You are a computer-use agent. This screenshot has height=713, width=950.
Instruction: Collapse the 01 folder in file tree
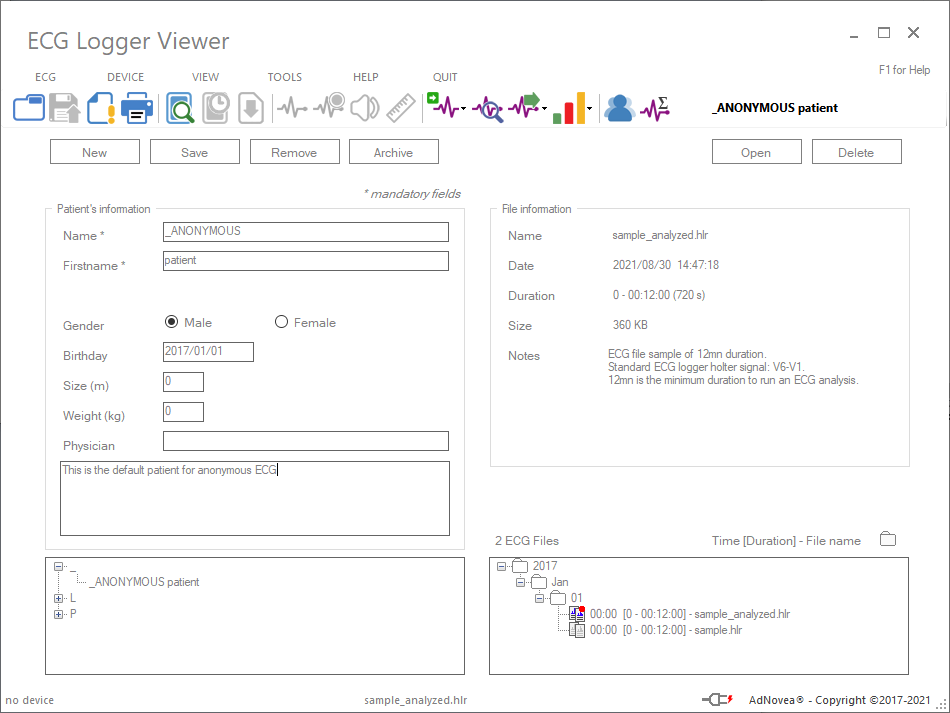tap(539, 599)
